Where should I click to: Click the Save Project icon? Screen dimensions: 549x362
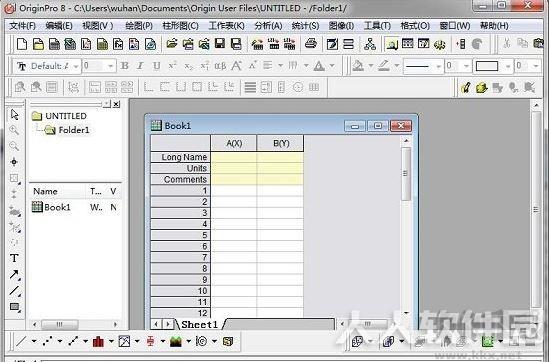point(220,44)
